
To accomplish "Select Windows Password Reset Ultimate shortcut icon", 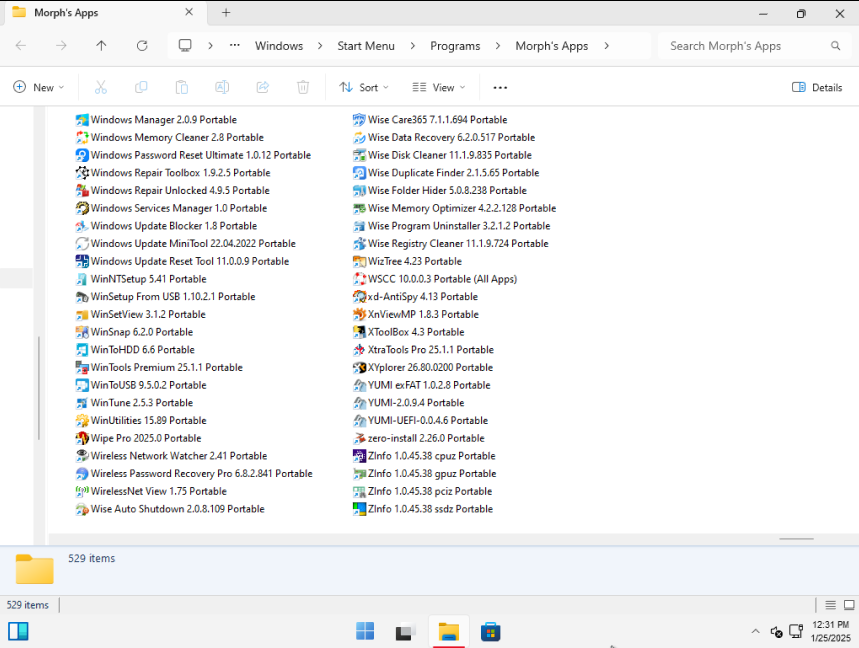I will [82, 155].
